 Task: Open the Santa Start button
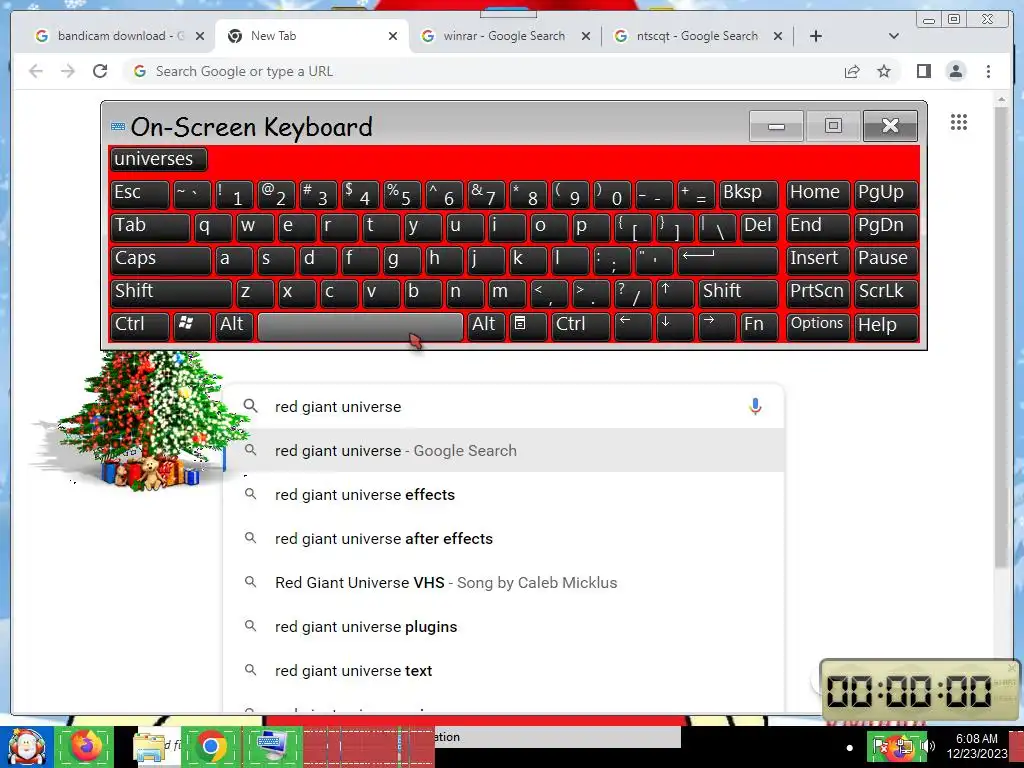coord(25,747)
